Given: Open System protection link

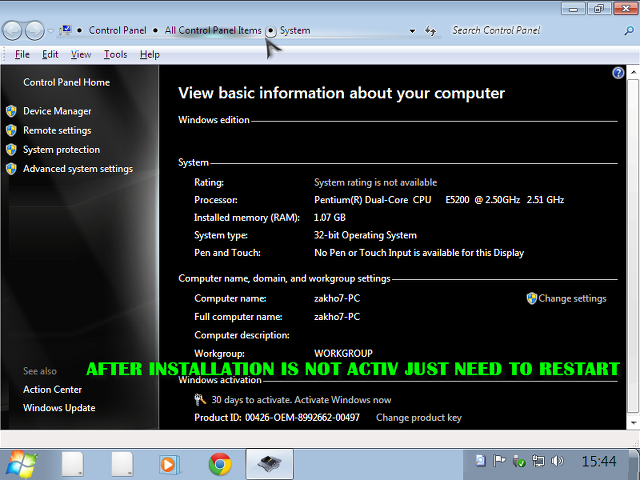Looking at the screenshot, I should 61,150.
